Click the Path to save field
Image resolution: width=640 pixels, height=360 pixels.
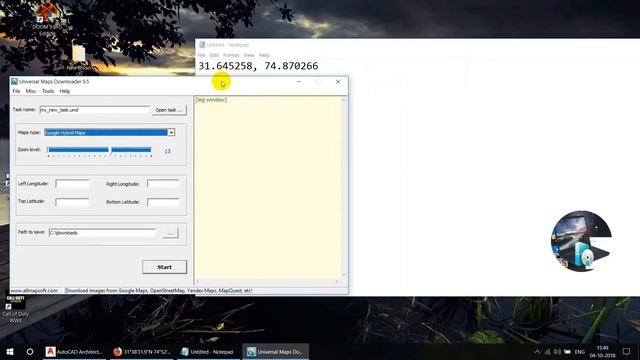[102, 233]
